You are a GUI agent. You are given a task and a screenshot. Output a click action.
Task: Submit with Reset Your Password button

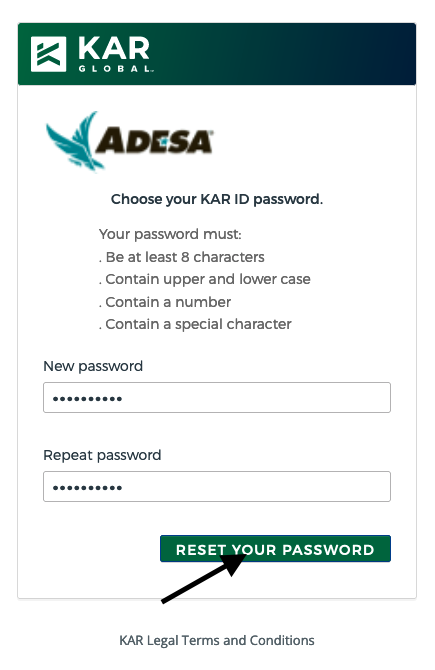(275, 549)
